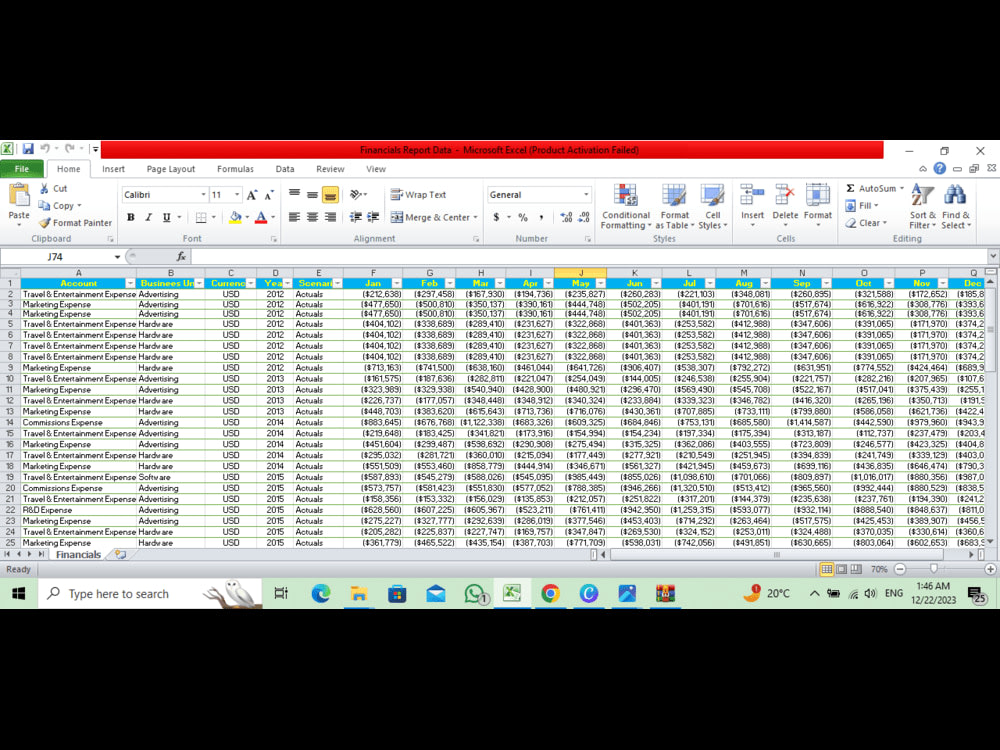This screenshot has height=750, width=1000.
Task: Zoom out with the minus button
Action: coord(900,569)
